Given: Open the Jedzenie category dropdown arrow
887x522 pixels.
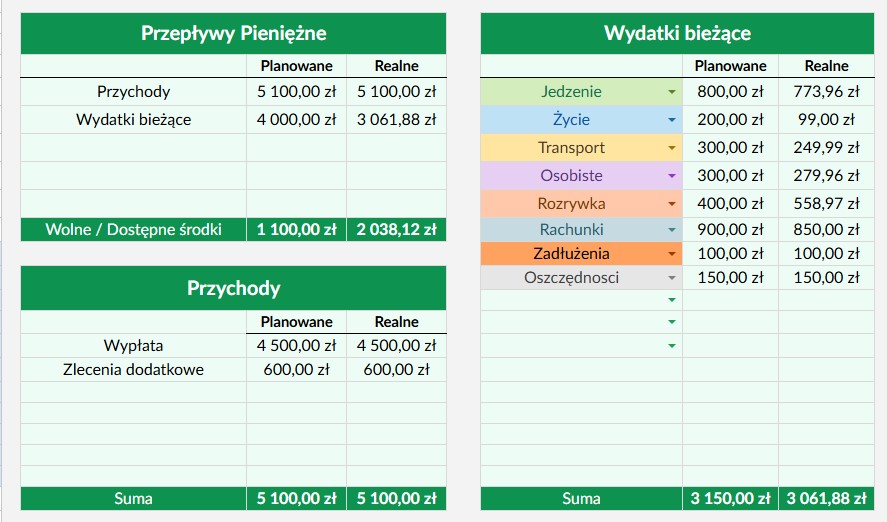Looking at the screenshot, I should (x=672, y=92).
